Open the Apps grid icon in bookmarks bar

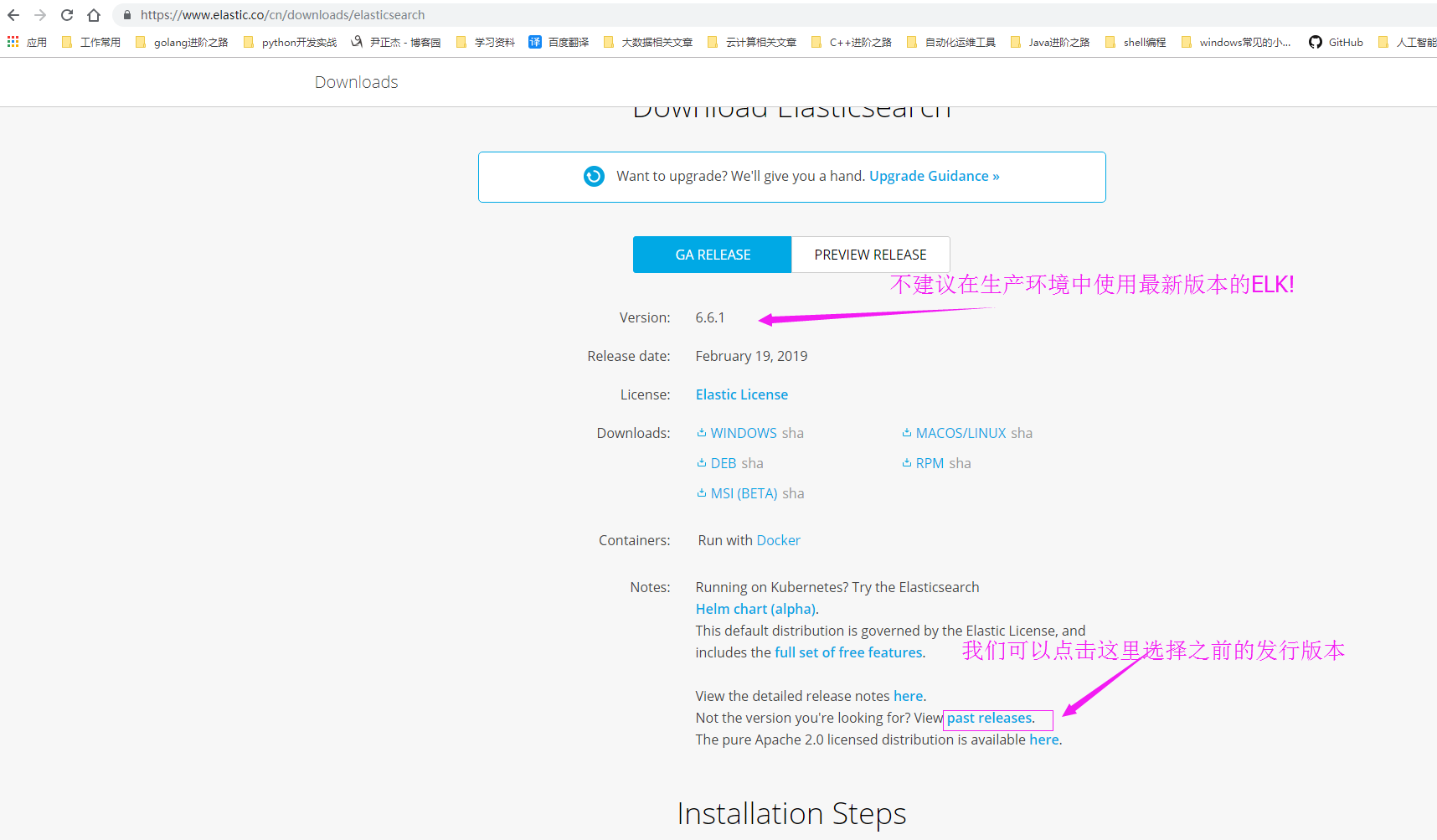13,42
